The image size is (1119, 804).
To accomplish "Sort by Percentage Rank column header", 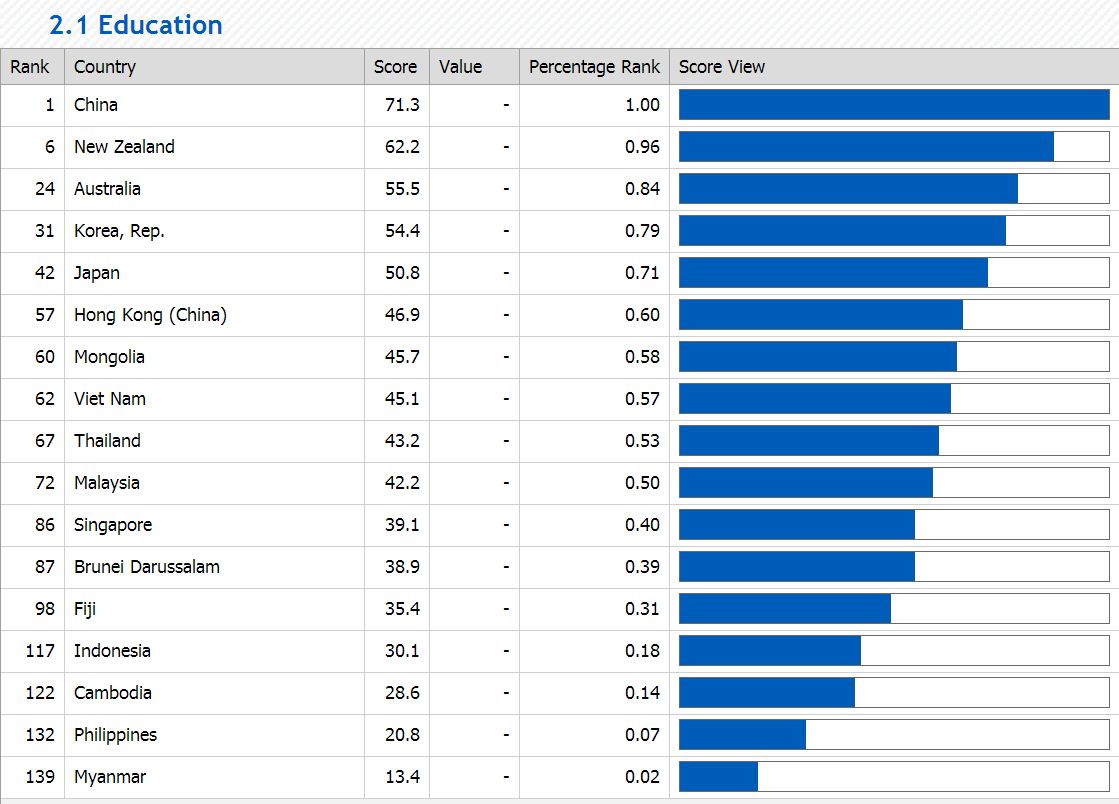I will (594, 67).
